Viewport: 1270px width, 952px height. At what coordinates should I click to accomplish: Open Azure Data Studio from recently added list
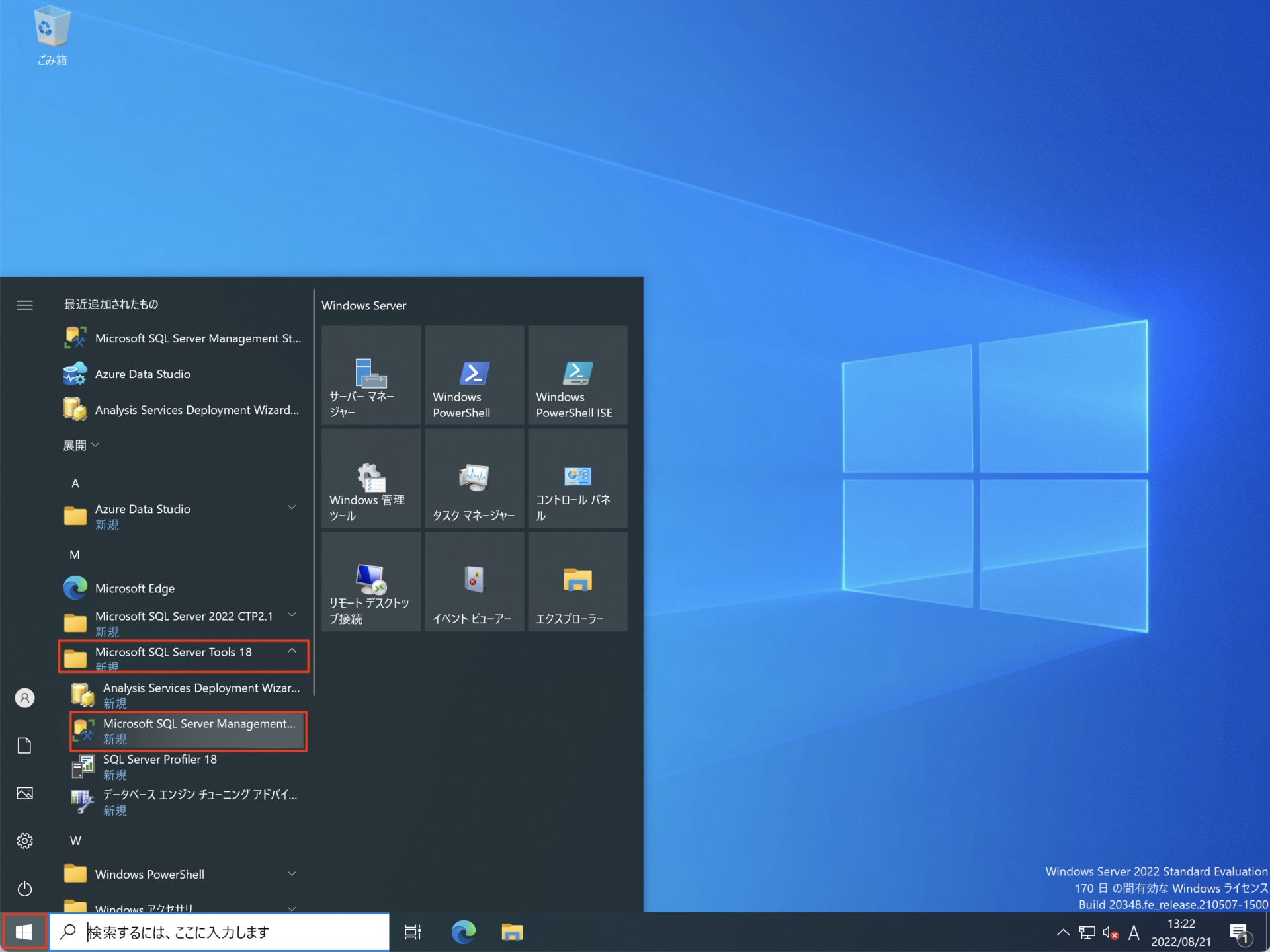[x=143, y=374]
